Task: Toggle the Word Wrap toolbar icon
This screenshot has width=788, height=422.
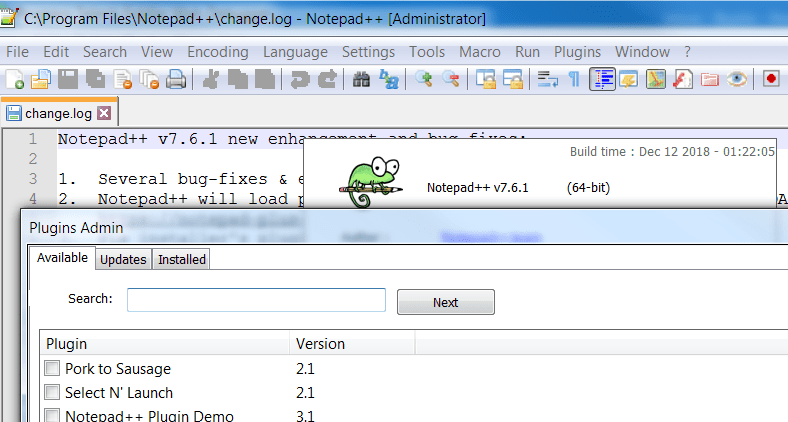Action: (547, 79)
